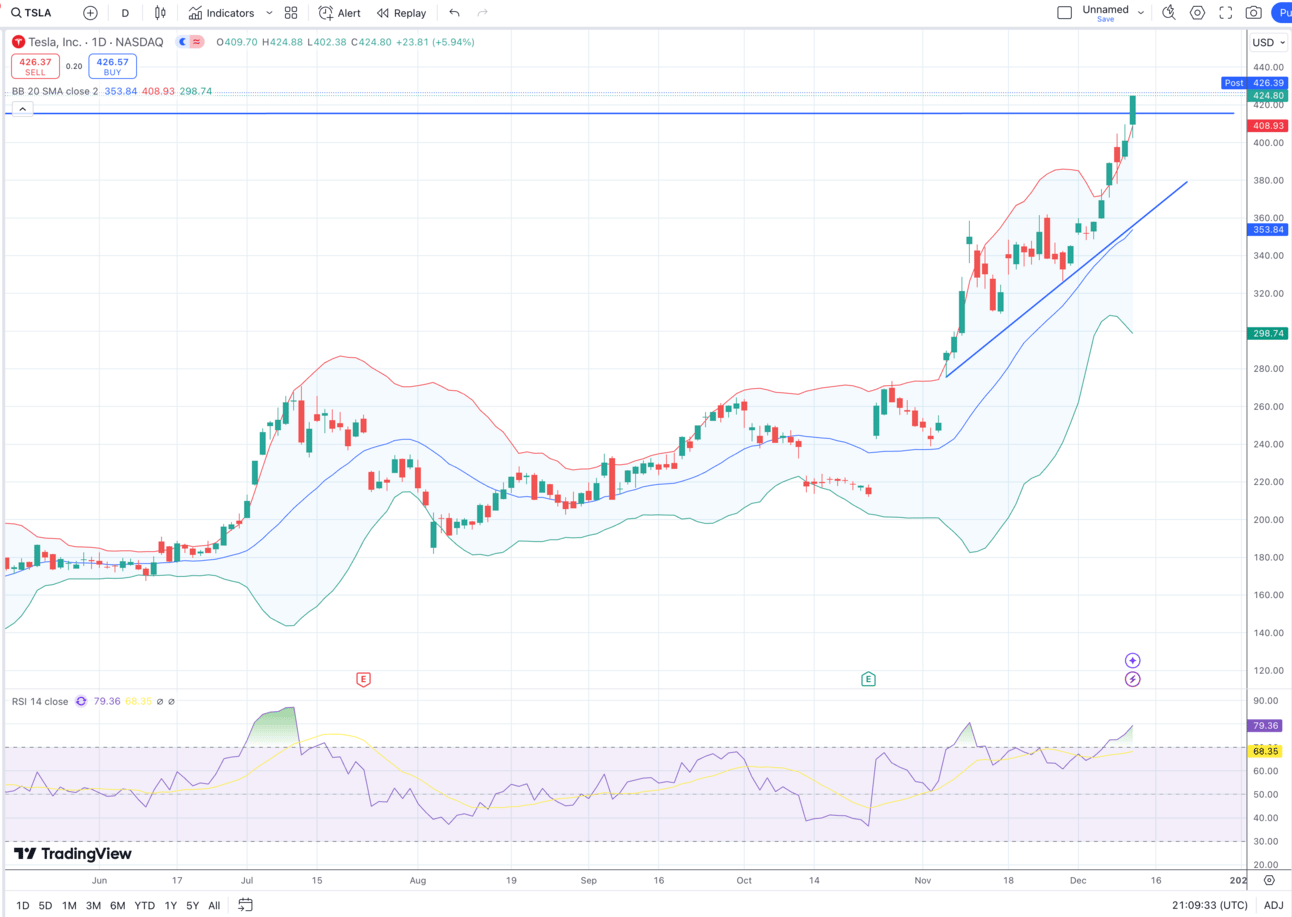Select the 1M date range
This screenshot has height=917, width=1292.
coord(69,906)
